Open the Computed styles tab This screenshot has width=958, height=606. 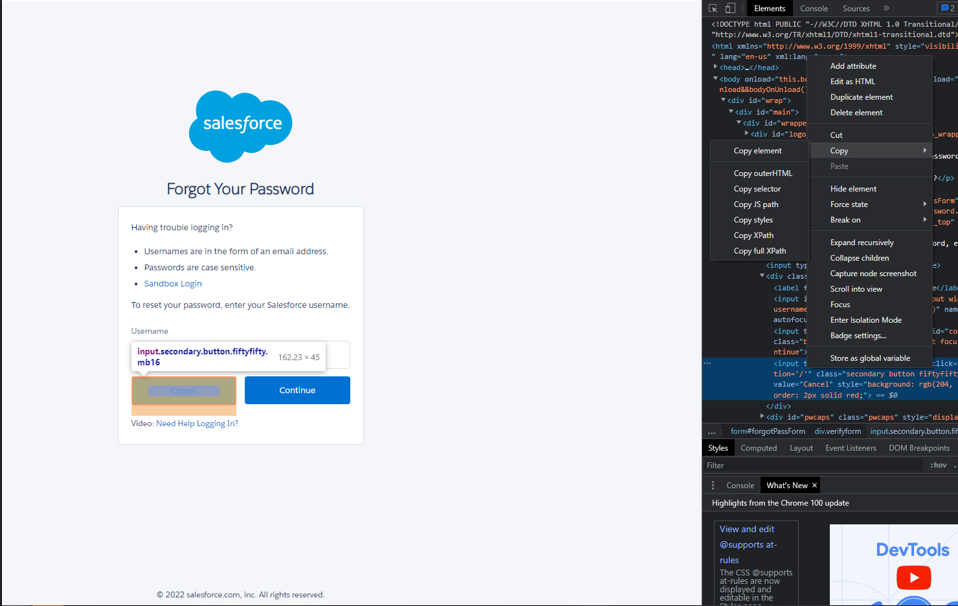click(759, 448)
